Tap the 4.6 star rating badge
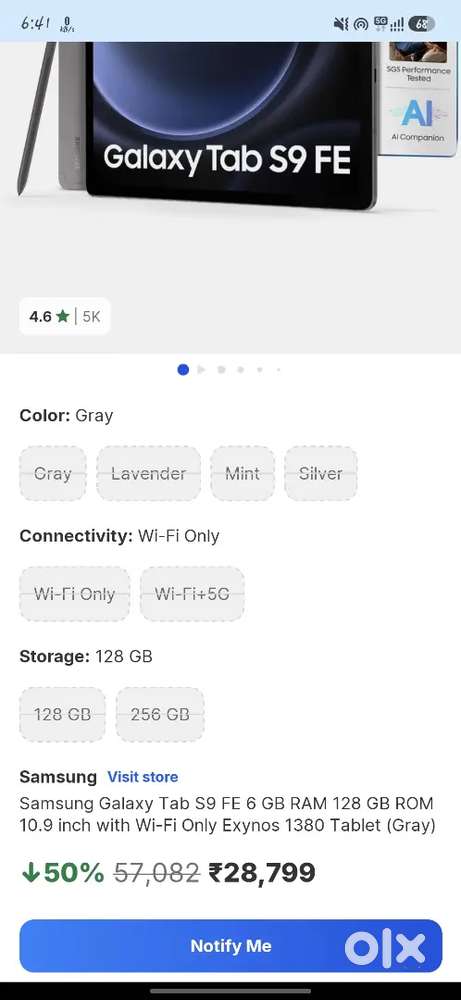 [x=64, y=316]
